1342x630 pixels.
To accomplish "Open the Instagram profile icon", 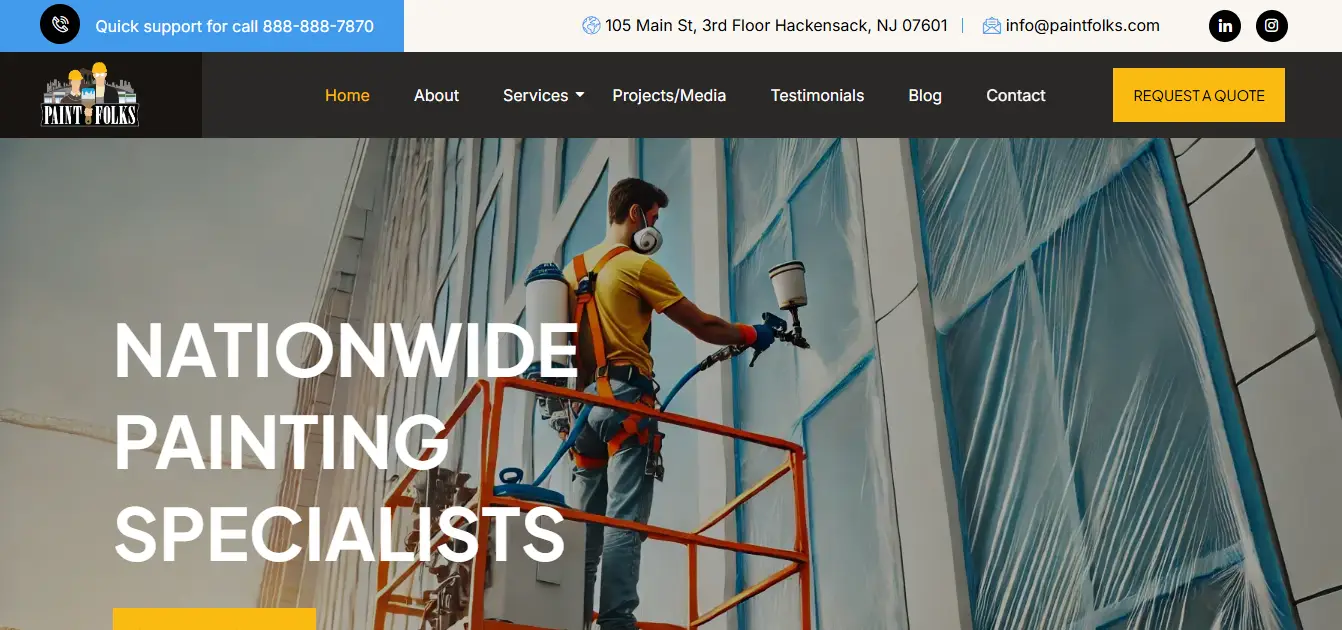I will [1272, 26].
